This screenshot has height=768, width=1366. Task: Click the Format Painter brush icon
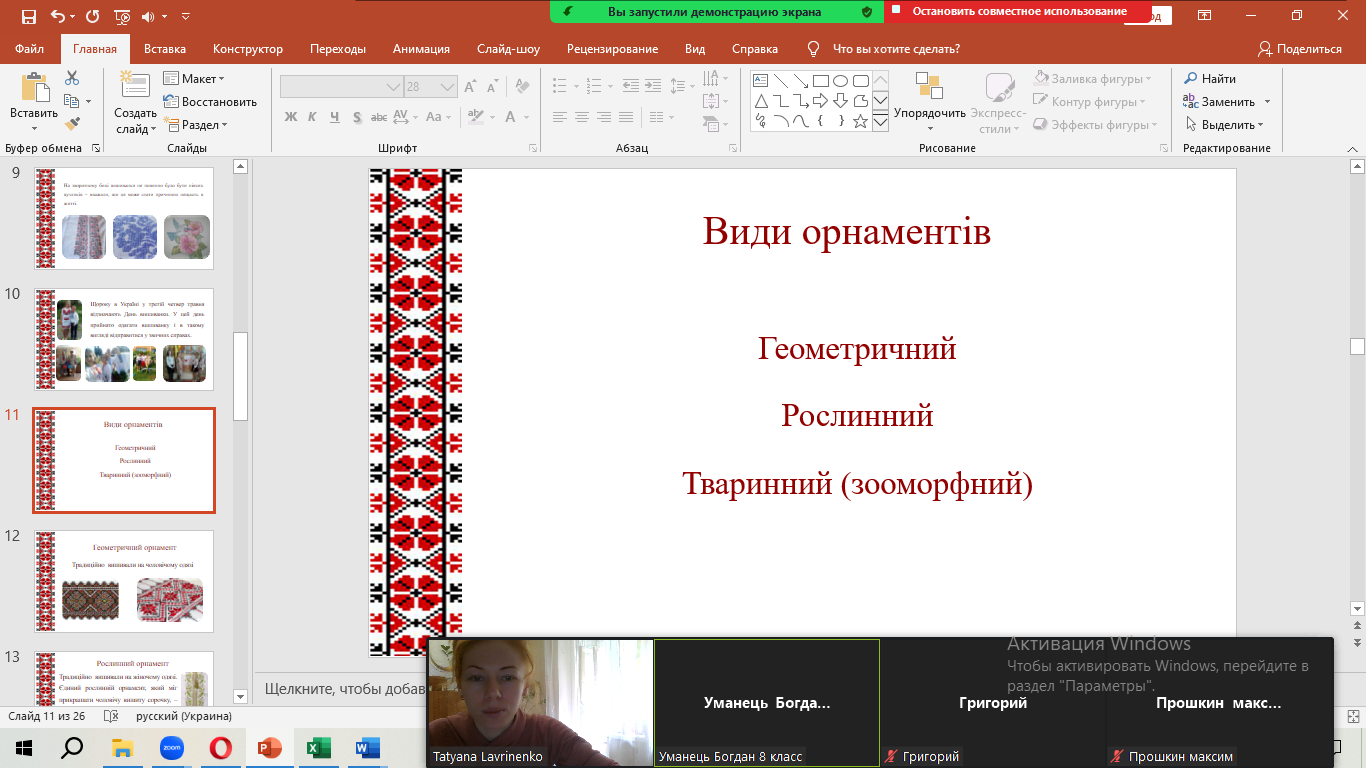[x=72, y=124]
